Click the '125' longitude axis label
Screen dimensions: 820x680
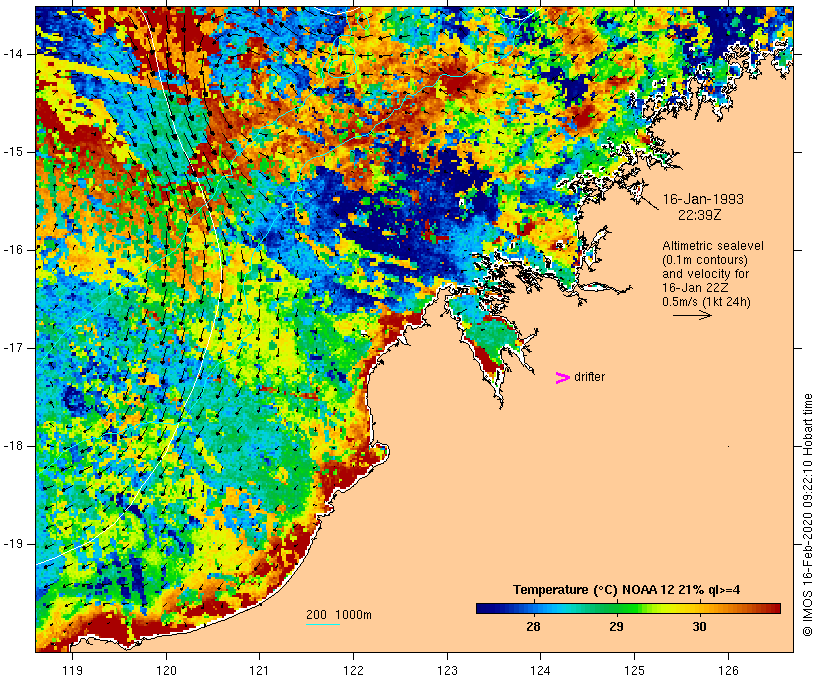635,670
